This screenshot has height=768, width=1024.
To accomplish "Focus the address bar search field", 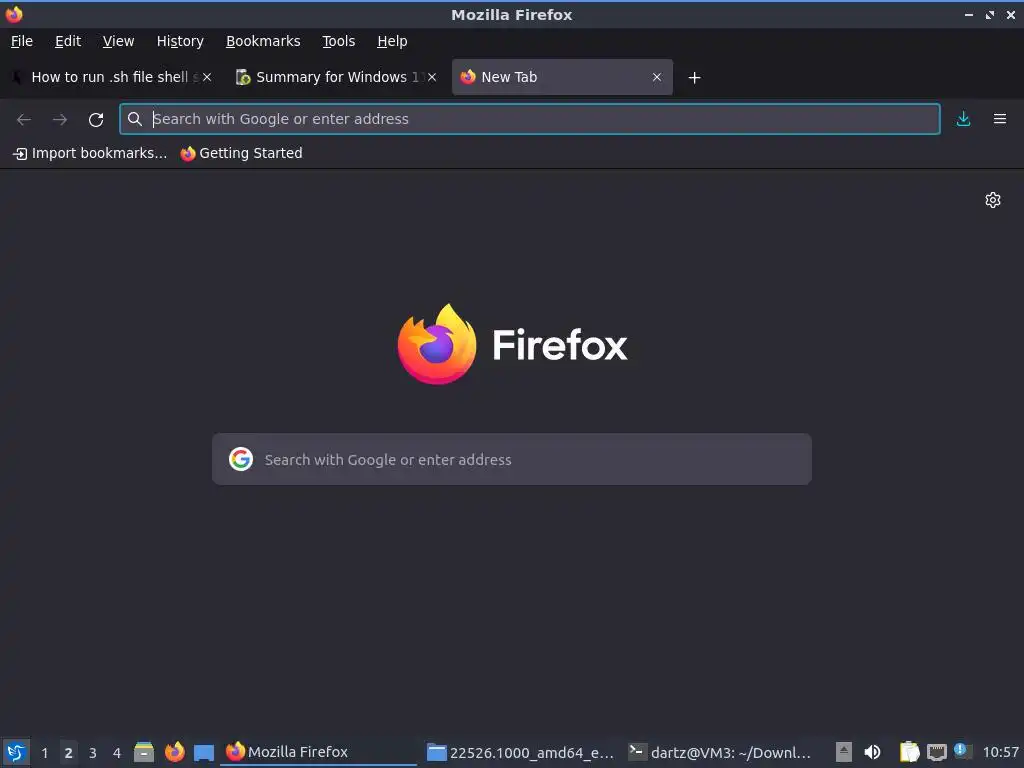I will point(530,119).
